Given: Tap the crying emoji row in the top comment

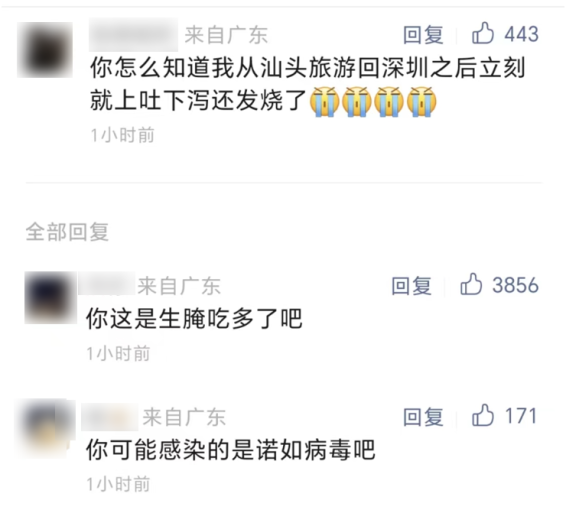Looking at the screenshot, I should (373, 101).
